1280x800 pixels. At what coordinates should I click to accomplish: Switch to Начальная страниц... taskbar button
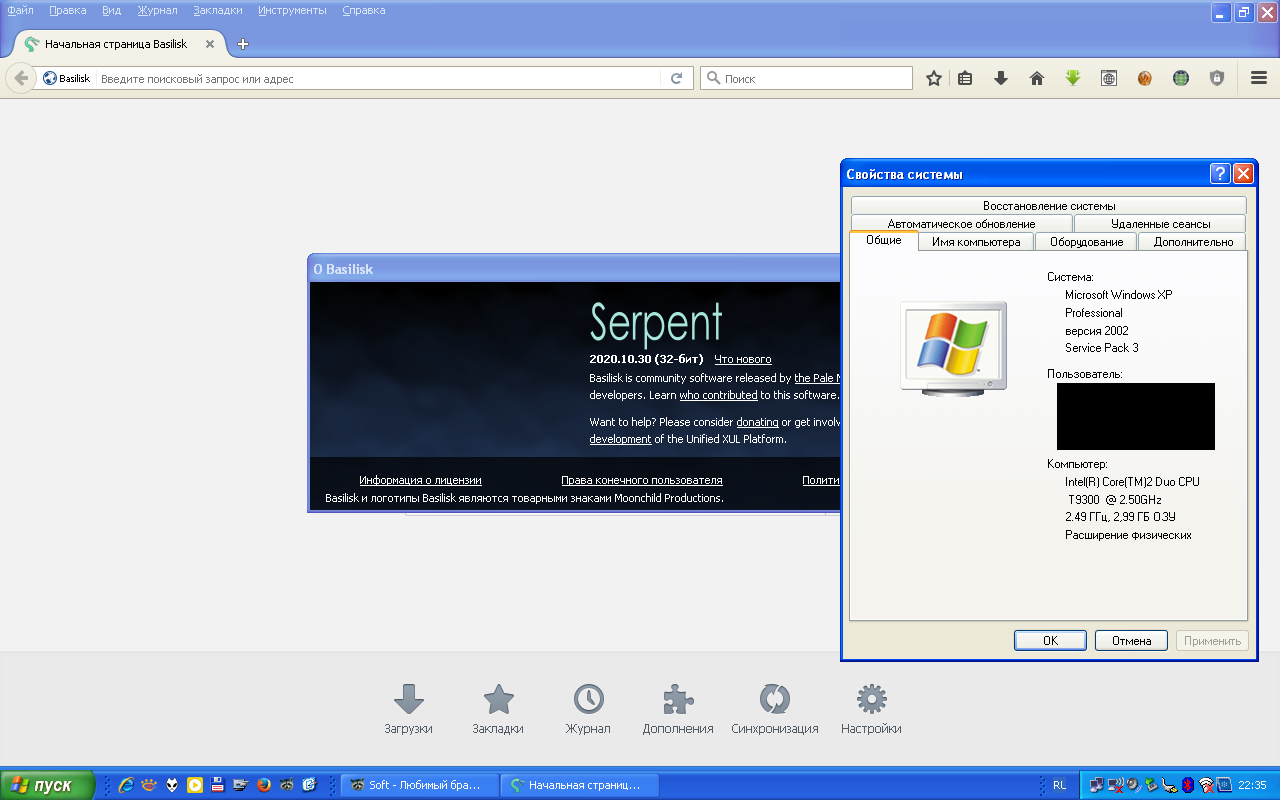(x=580, y=785)
